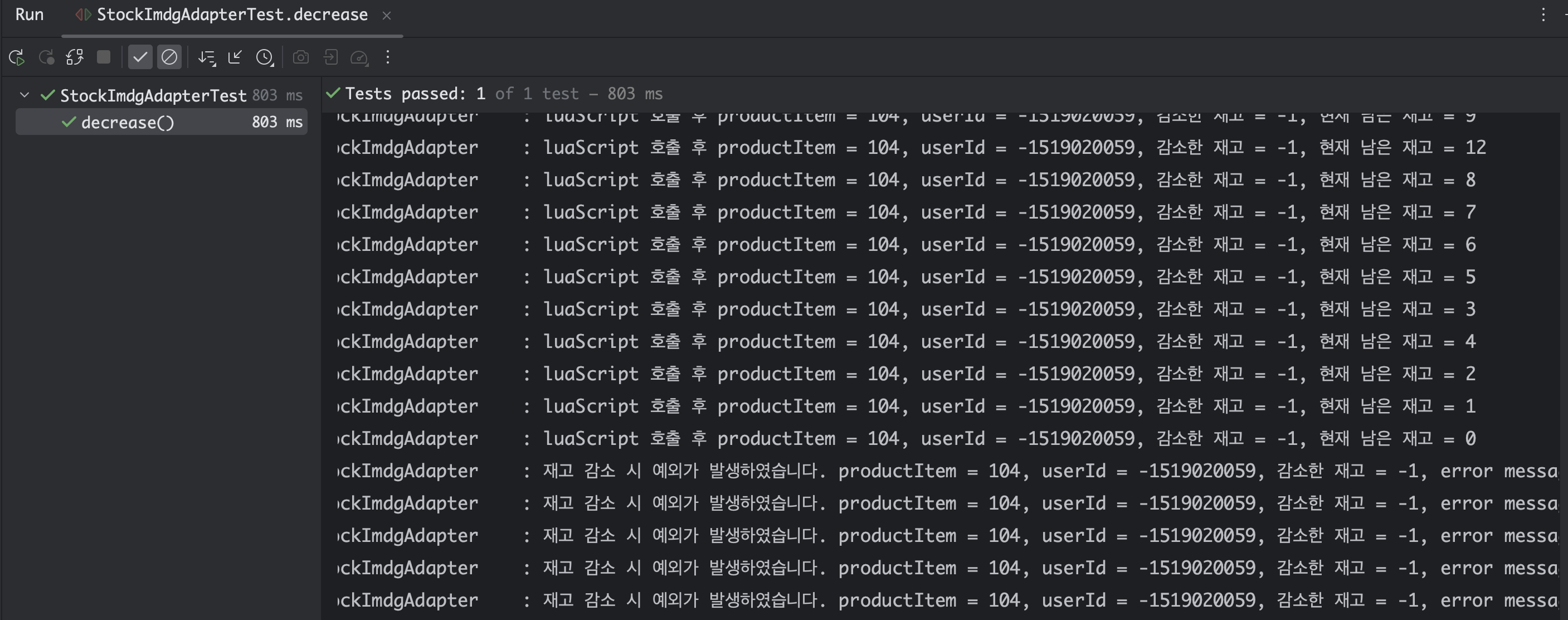Collapse the StockImdgAdapterTest tree node

(x=25, y=95)
